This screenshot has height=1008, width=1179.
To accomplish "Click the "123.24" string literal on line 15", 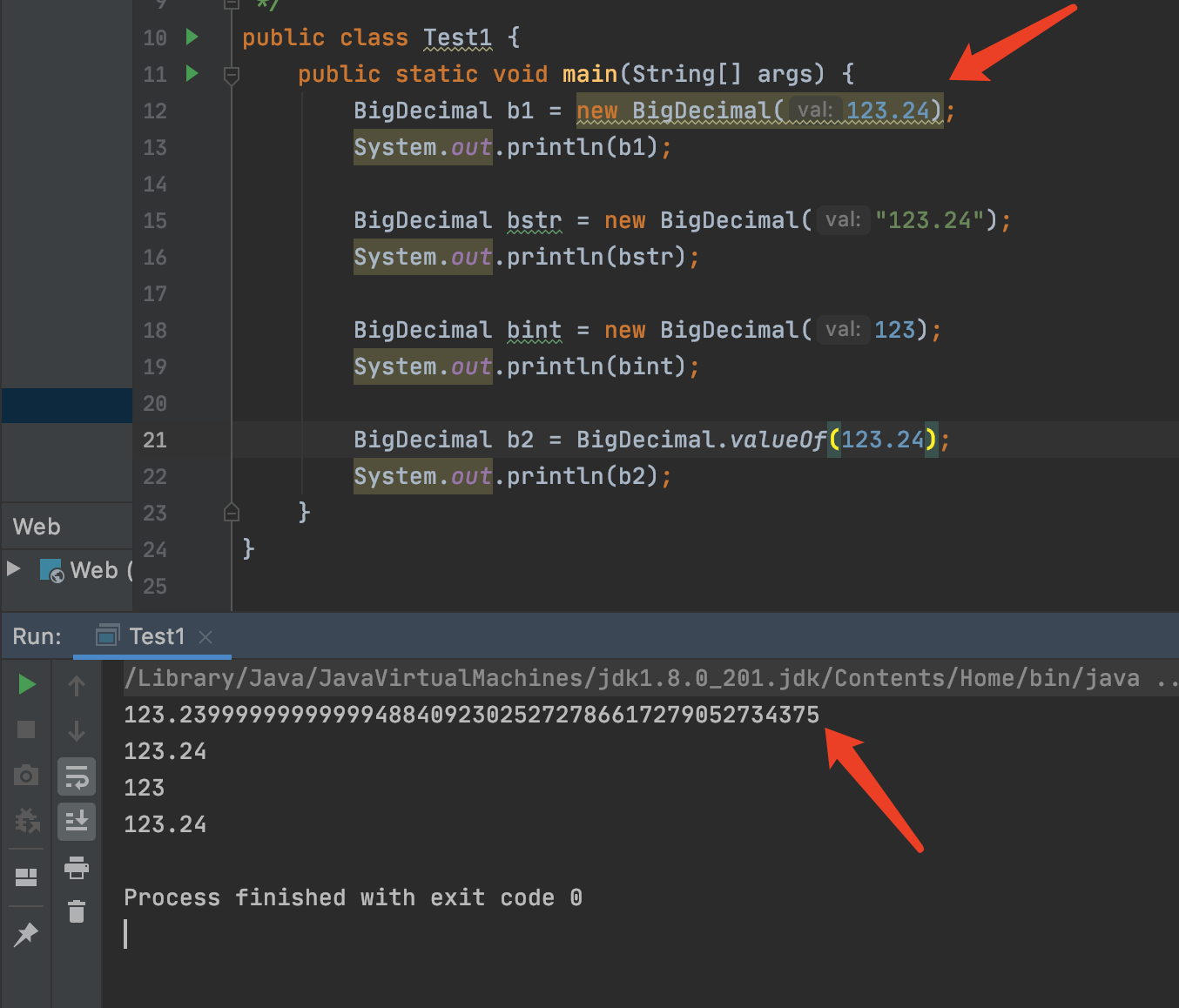I will pyautogui.click(x=929, y=220).
